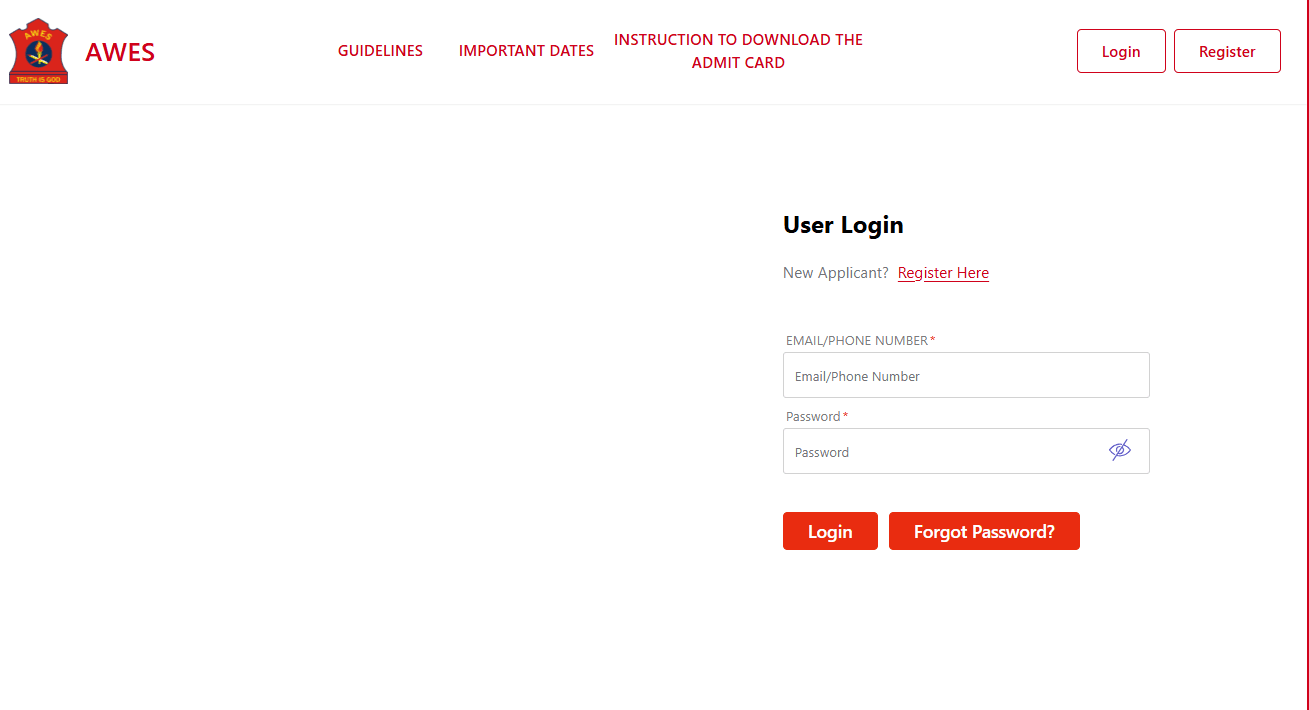
Task: Click the User Login heading
Action: point(843,225)
